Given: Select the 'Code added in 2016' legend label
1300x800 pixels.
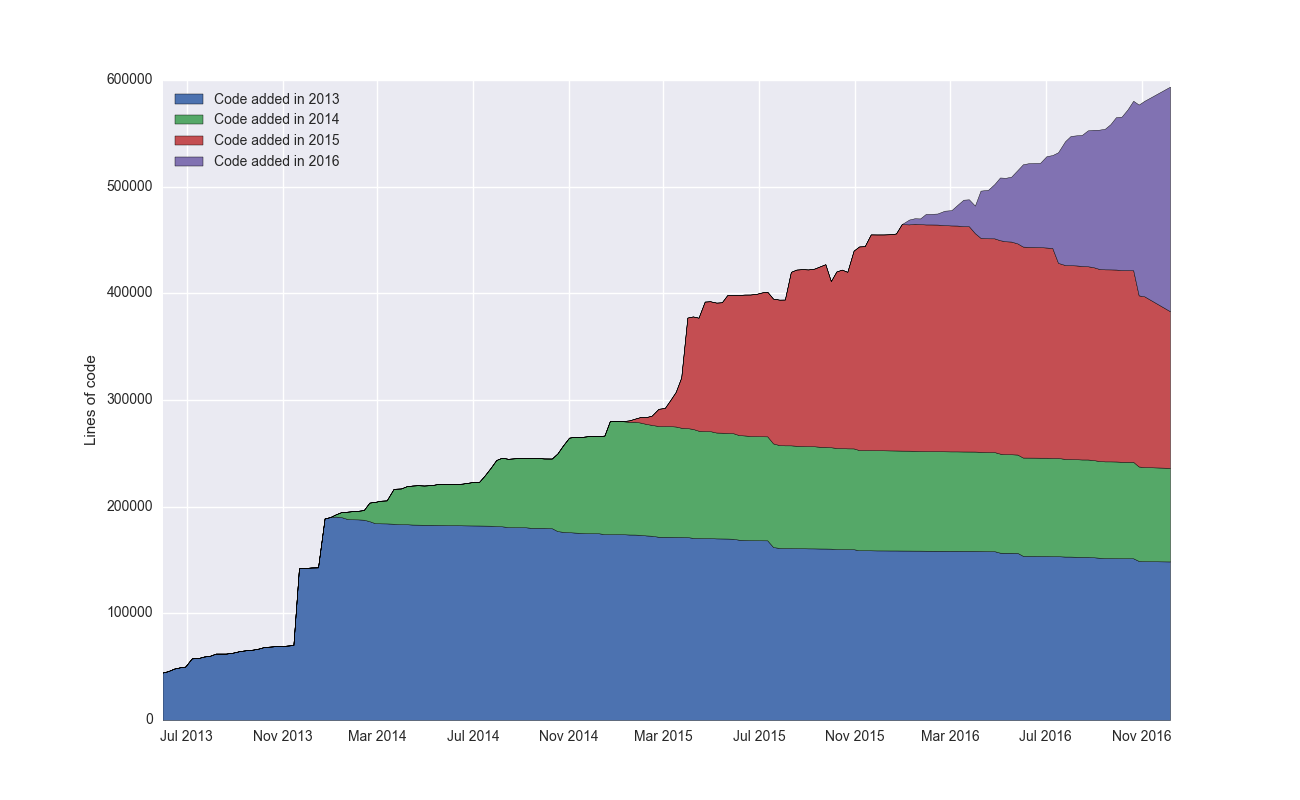Looking at the screenshot, I should click(x=277, y=161).
